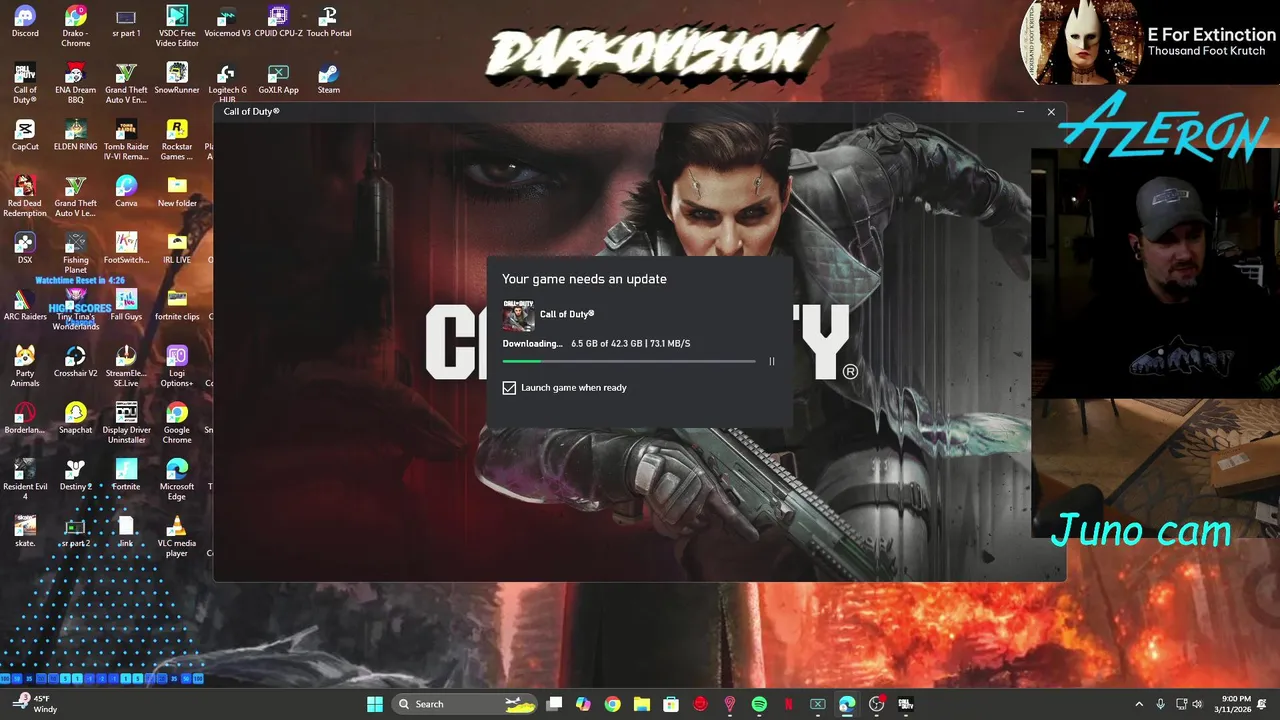Open the Destiny 2 shortcut
Viewport: 1280px width, 720px height.
[x=75, y=476]
